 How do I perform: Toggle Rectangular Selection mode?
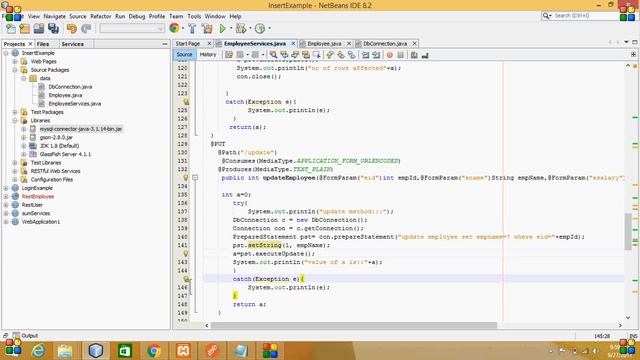316,55
